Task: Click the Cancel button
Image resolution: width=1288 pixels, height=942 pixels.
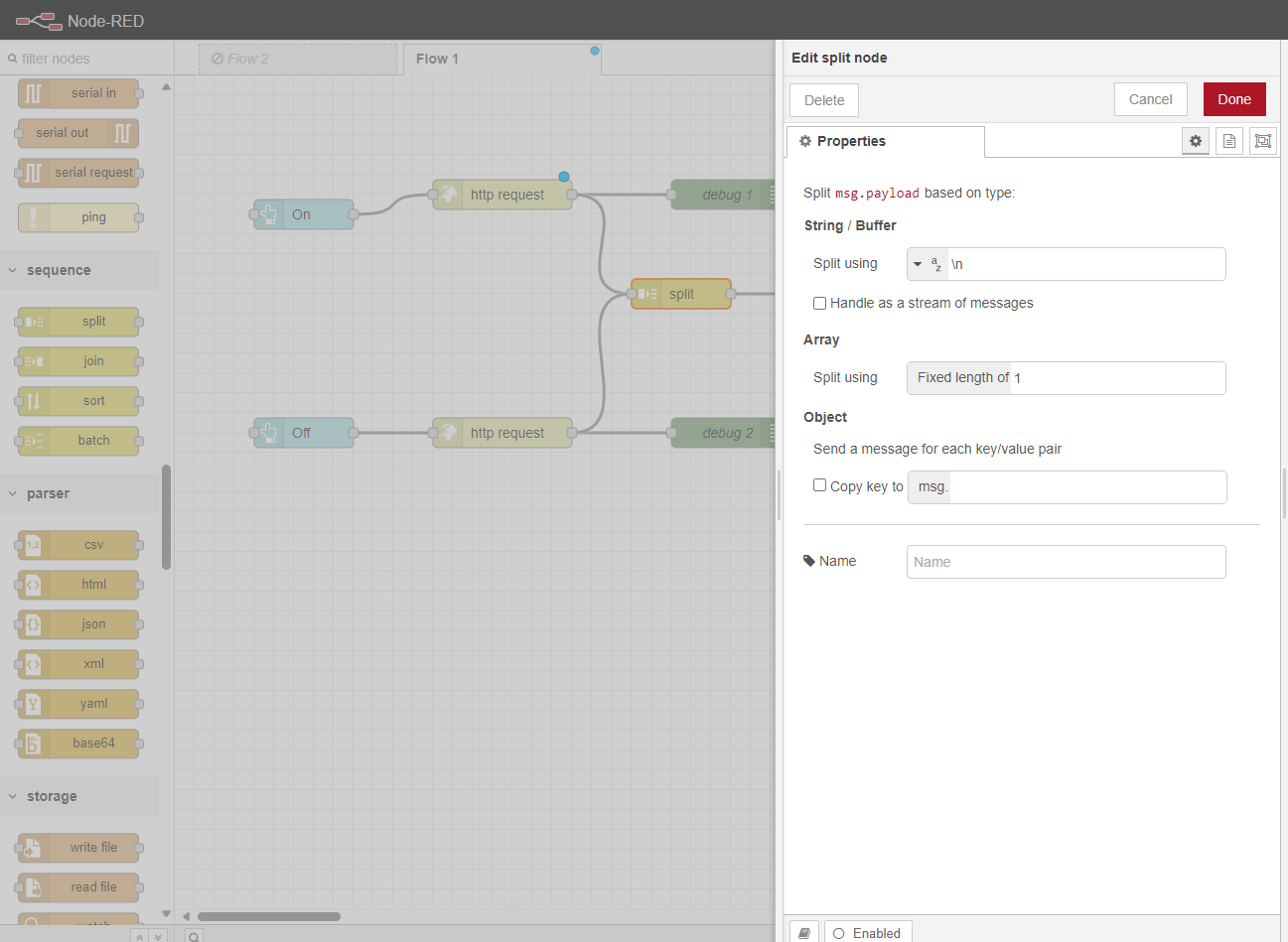Action: pyautogui.click(x=1151, y=99)
